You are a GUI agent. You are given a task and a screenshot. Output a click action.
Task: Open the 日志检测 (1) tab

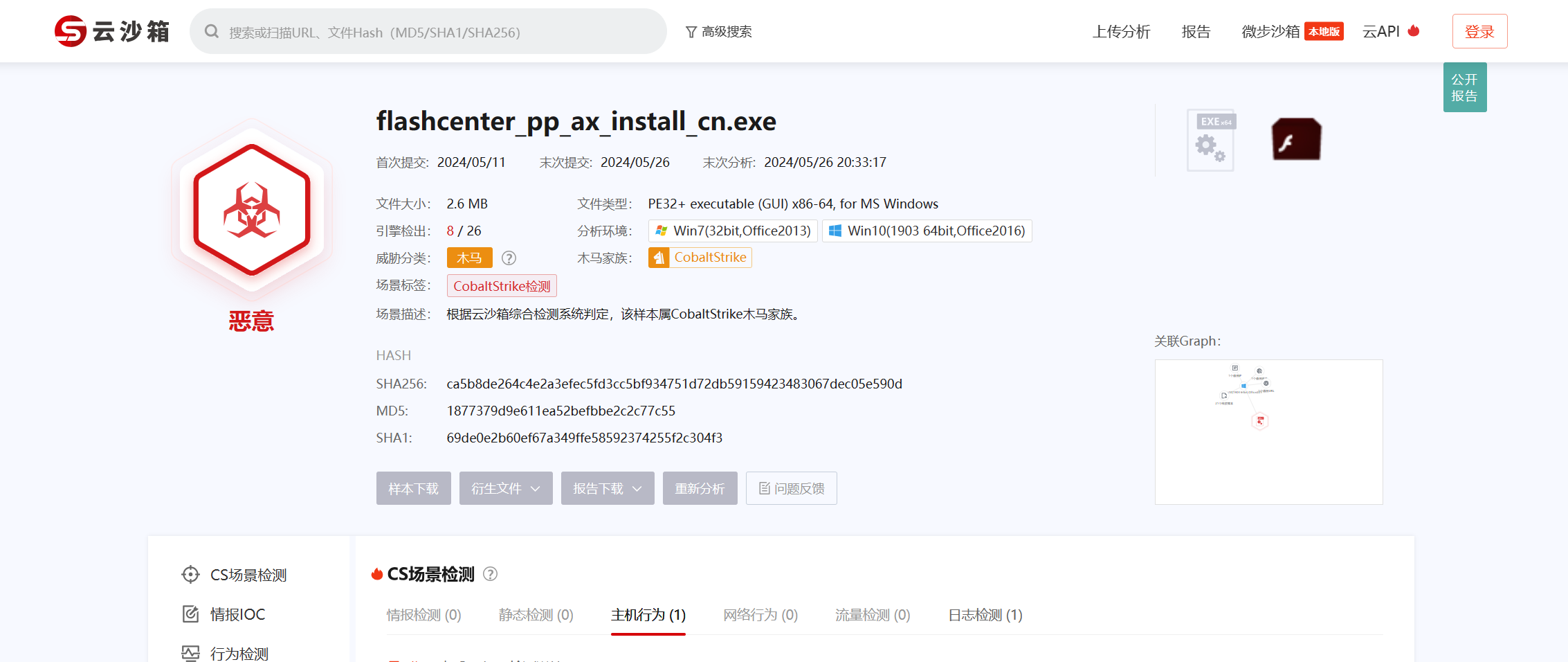pyautogui.click(x=985, y=615)
